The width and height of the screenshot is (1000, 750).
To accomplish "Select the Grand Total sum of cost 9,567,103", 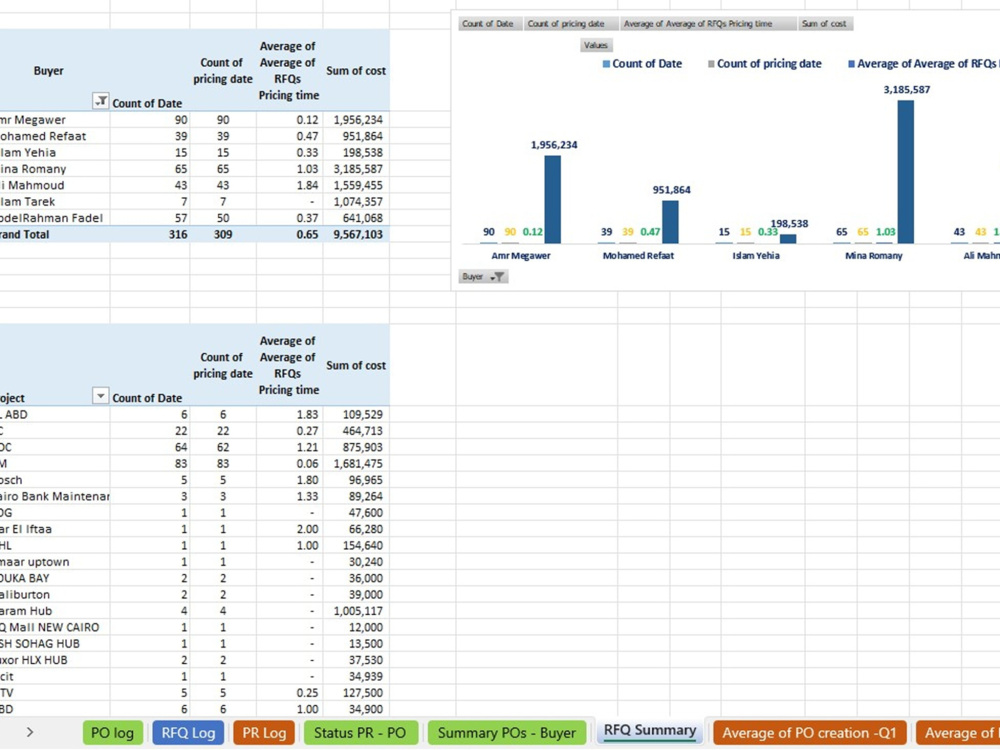I will [355, 234].
